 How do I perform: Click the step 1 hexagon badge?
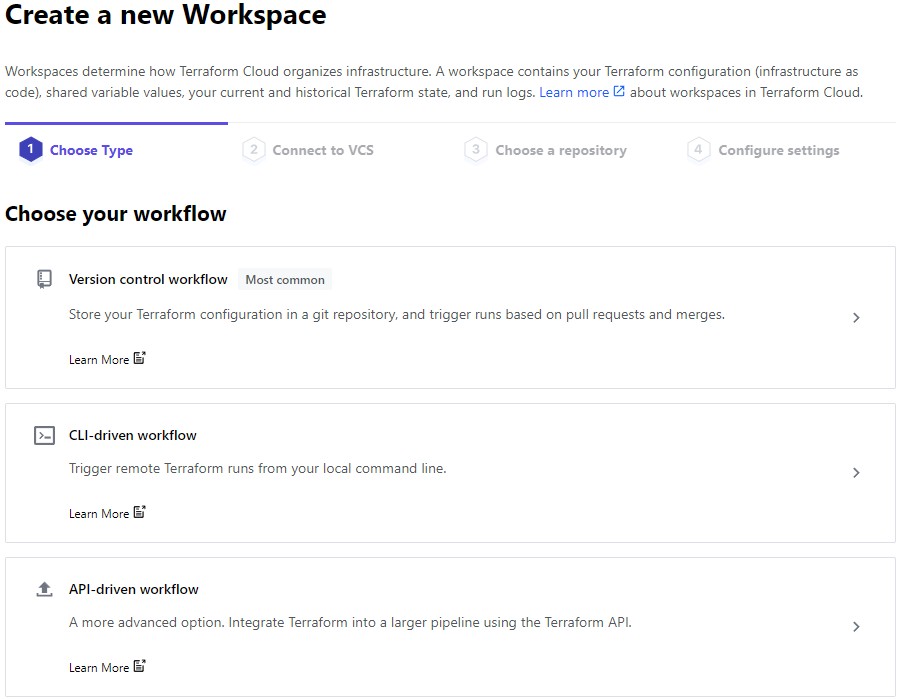pyautogui.click(x=30, y=150)
